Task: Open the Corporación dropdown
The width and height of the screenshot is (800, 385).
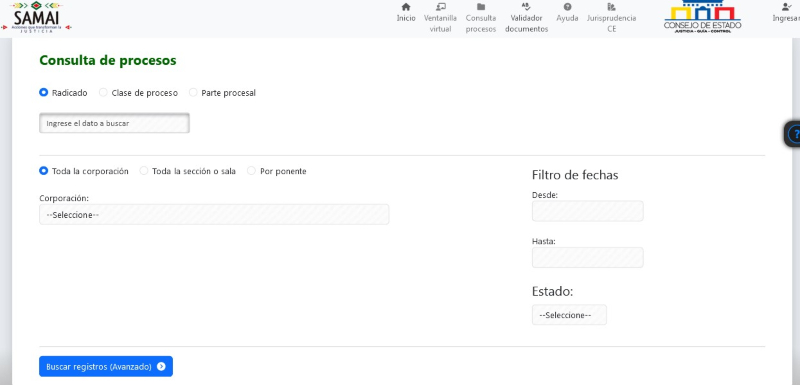Action: click(214, 215)
